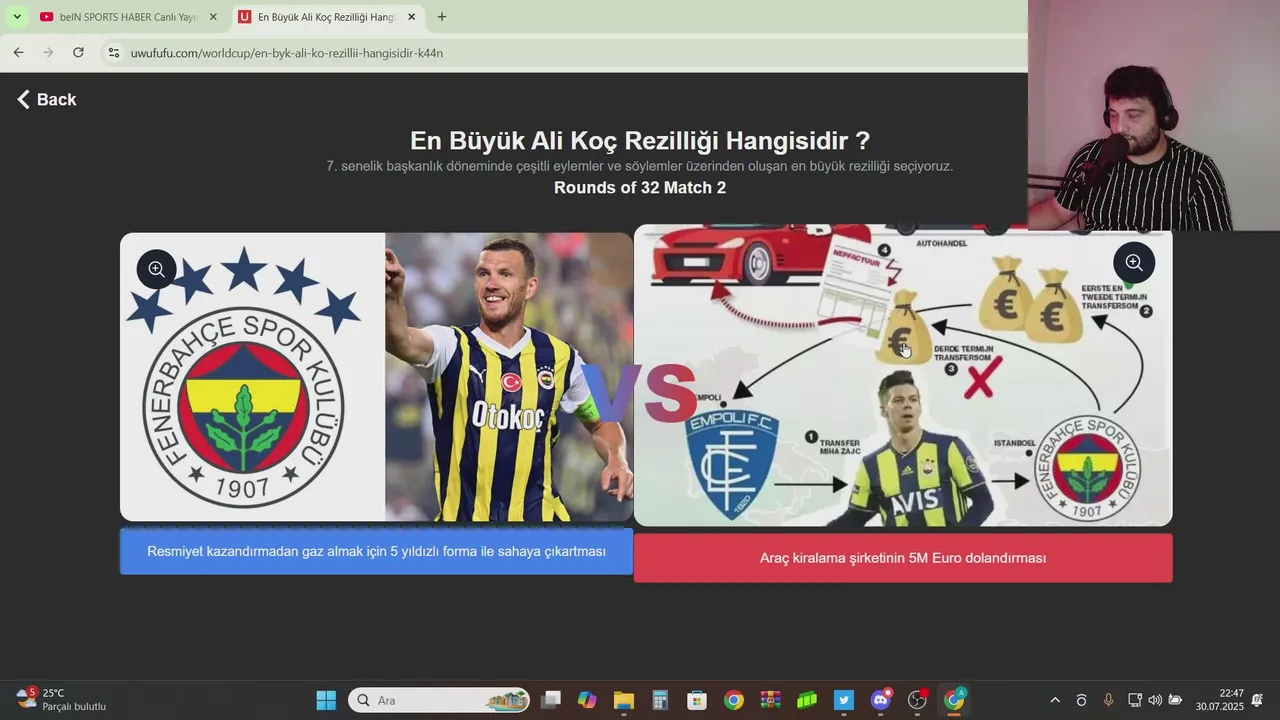Open Task View on the taskbar

click(x=551, y=700)
